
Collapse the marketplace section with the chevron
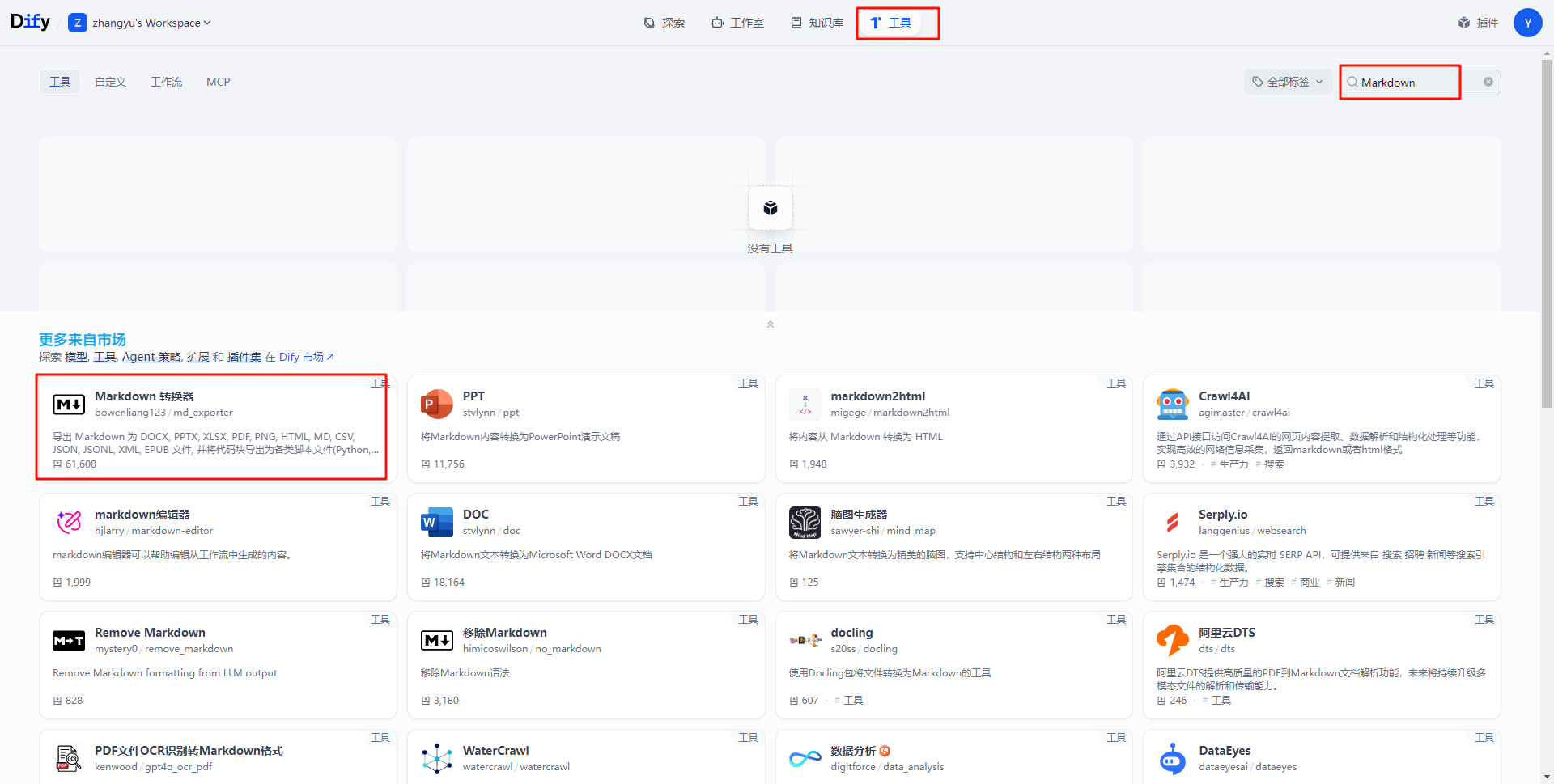click(x=771, y=324)
